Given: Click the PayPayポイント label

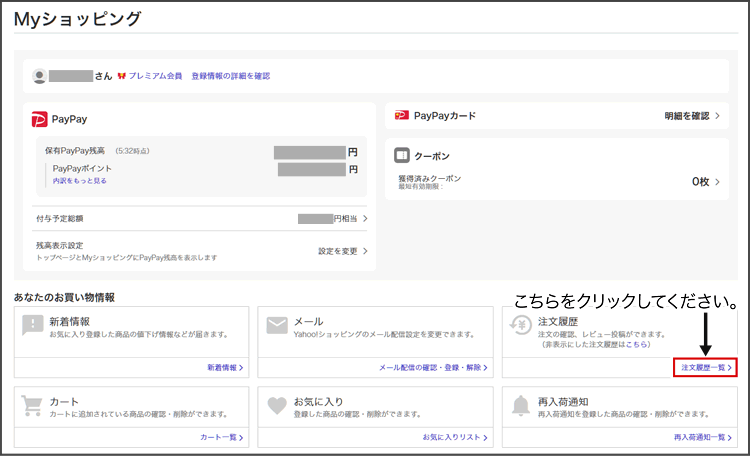Looking at the screenshot, I should 82,168.
